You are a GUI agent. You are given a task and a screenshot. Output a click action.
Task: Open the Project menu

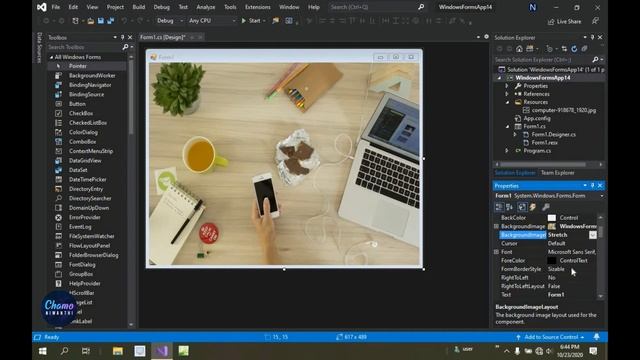click(115, 7)
